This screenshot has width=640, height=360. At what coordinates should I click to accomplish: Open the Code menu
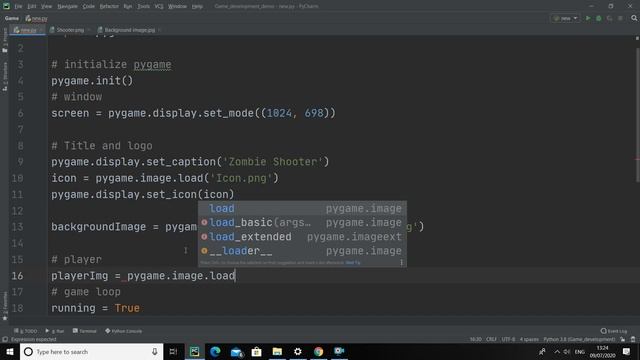(88, 7)
